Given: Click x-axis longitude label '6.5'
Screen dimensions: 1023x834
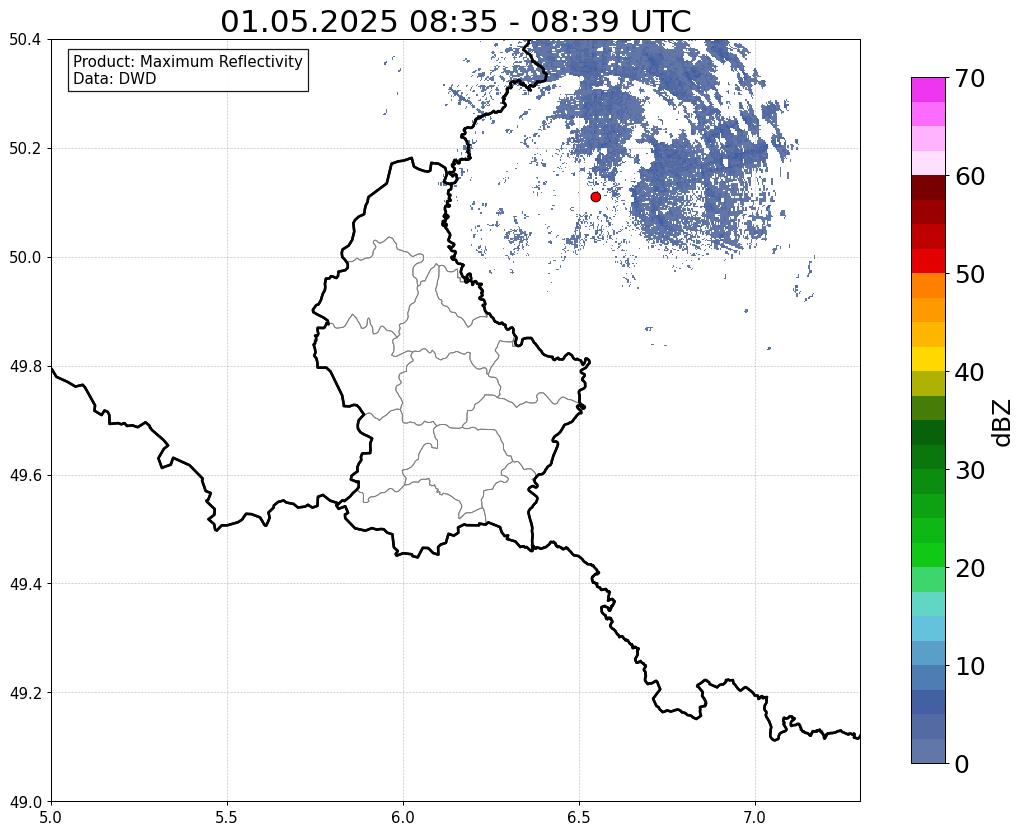Looking at the screenshot, I should pos(579,817).
